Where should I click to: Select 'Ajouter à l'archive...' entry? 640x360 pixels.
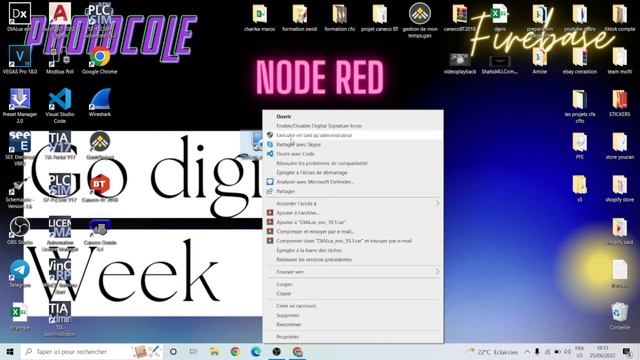[x=353, y=213]
